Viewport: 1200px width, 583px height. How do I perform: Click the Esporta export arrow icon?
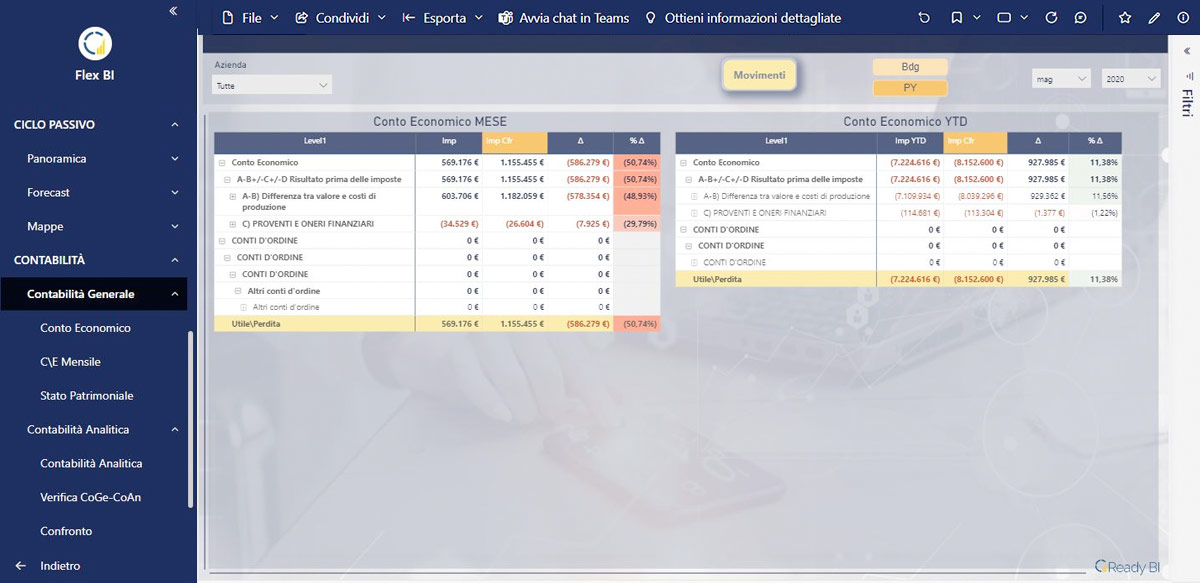[x=408, y=18]
